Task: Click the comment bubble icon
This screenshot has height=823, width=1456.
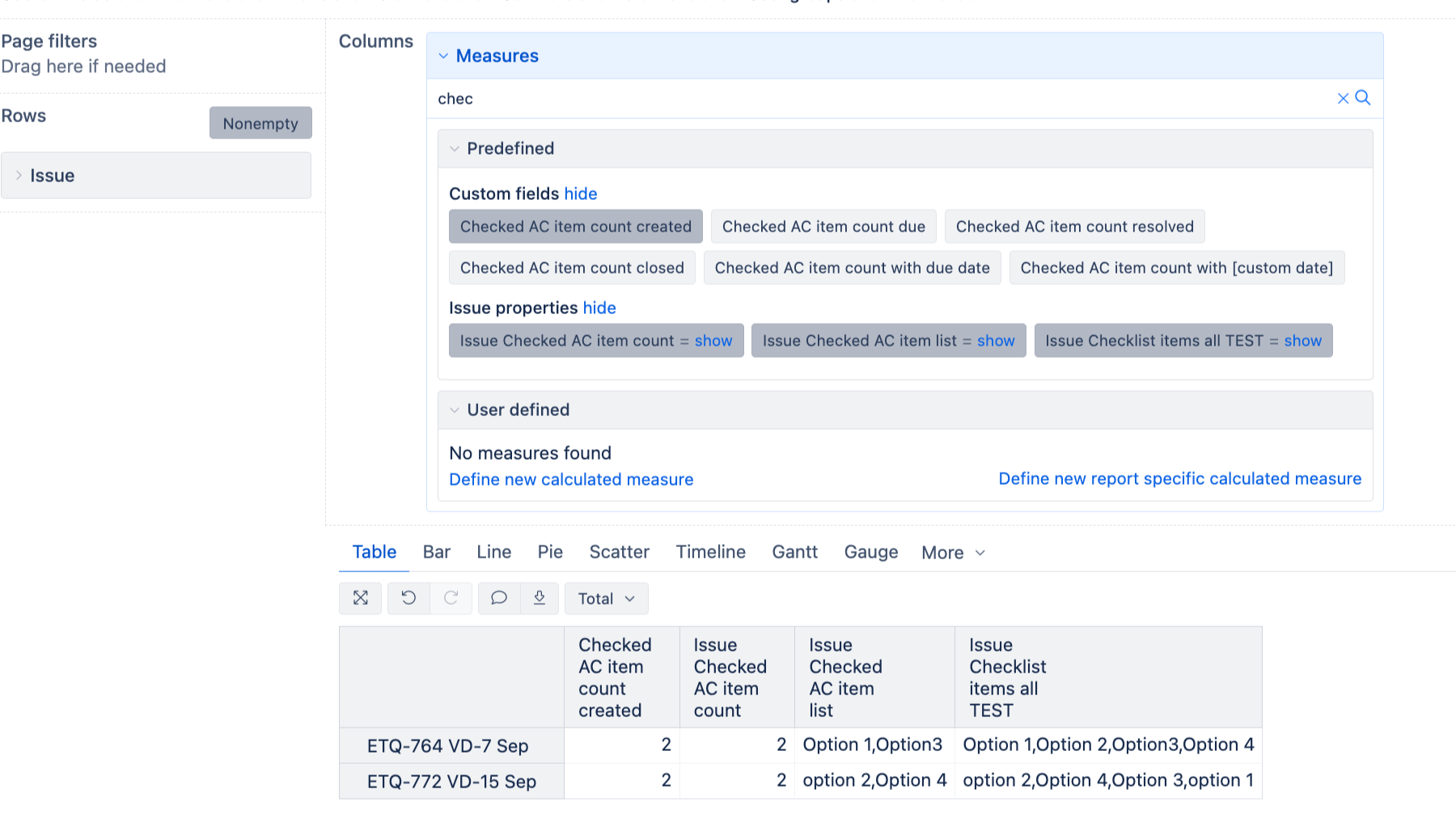Action: pos(499,598)
